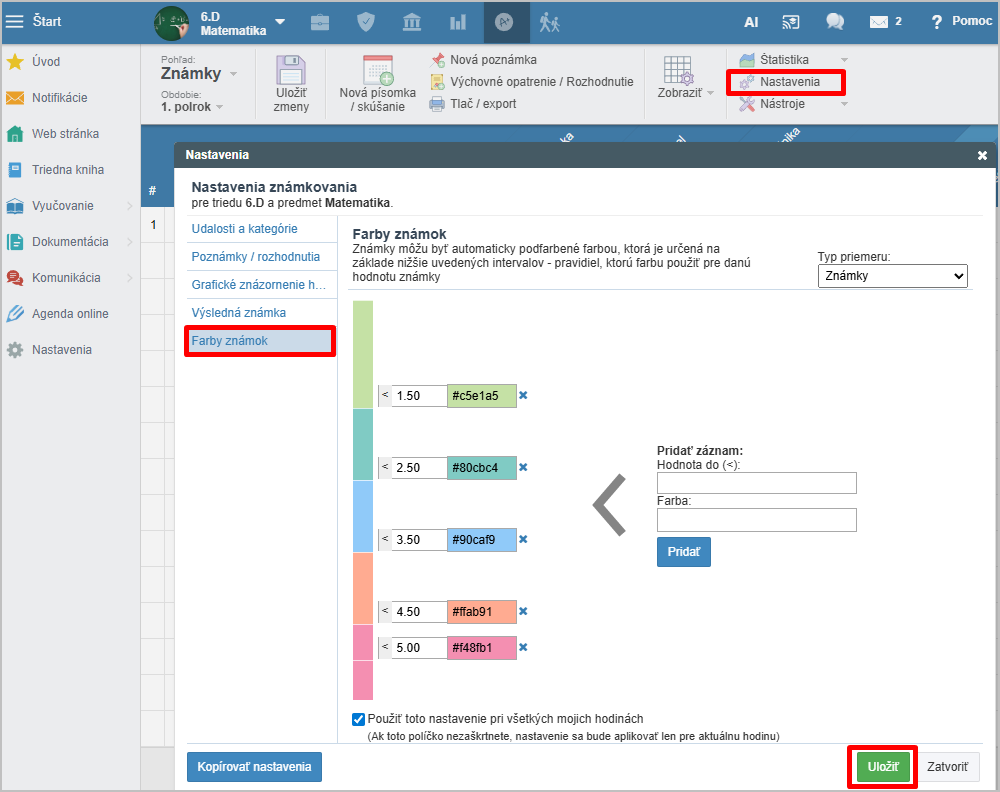Select Udalosti a kategórie tab
The height and width of the screenshot is (792, 1000).
point(244,229)
